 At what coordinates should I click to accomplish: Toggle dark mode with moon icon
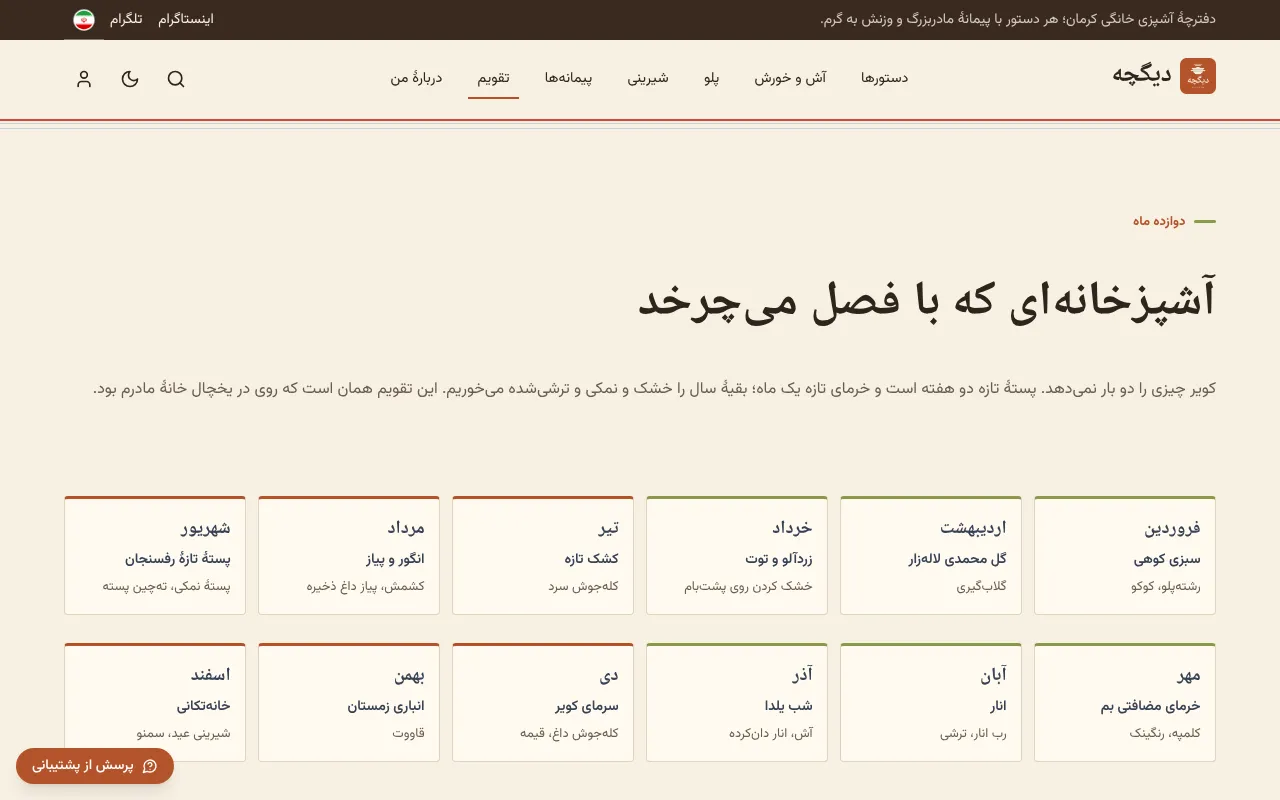(130, 79)
